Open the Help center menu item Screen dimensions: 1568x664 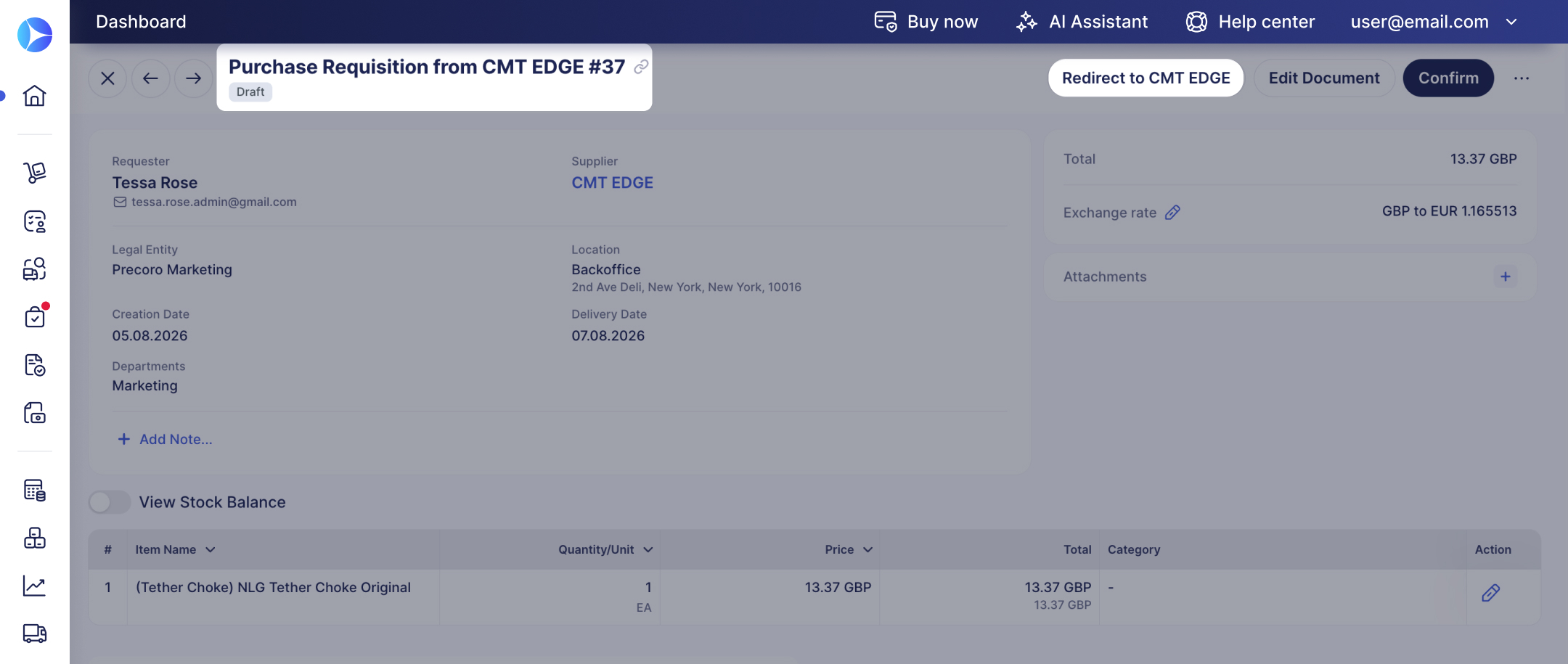pyautogui.click(x=1250, y=22)
